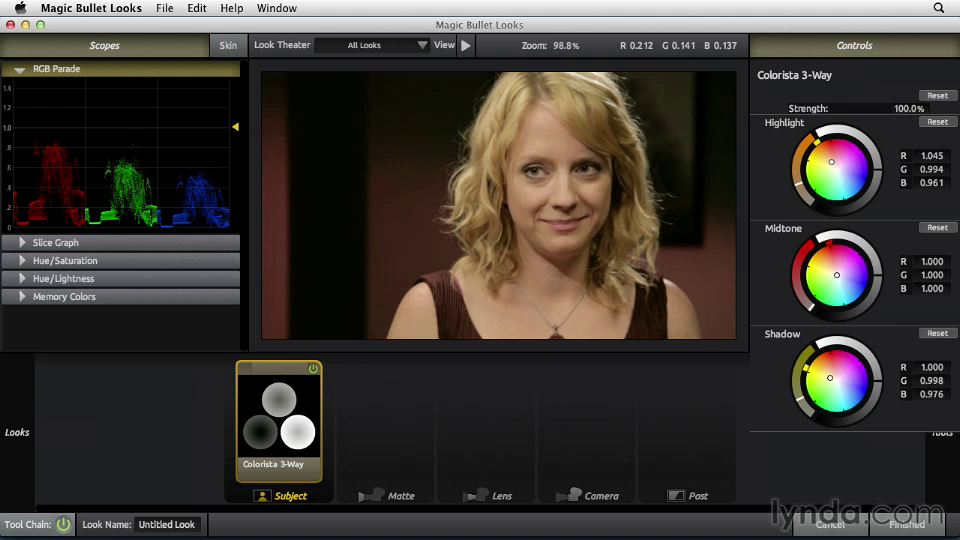Click the Look Theater label
Screen dimensions: 960x540
click(282, 45)
